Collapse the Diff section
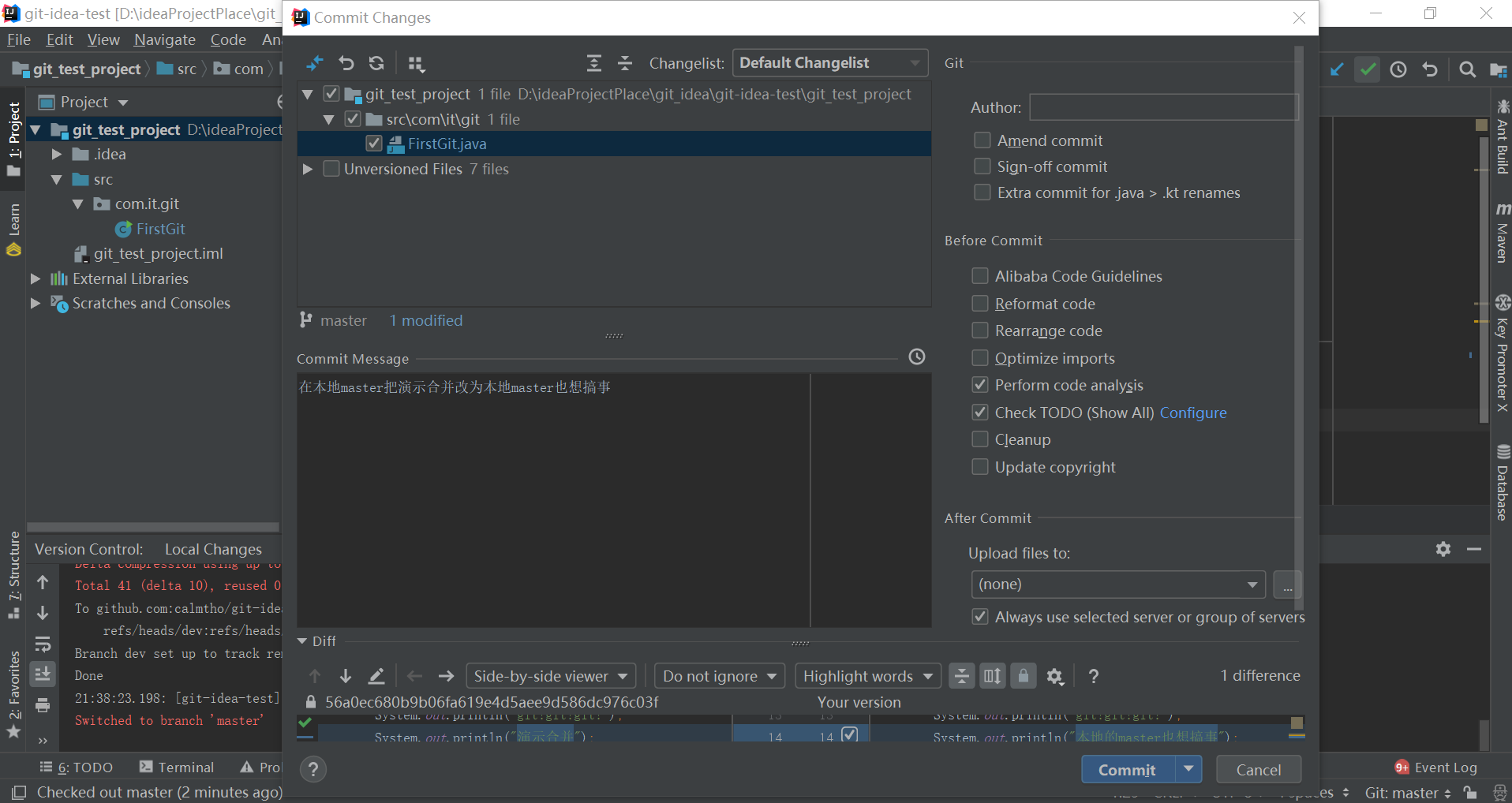Viewport: 1512px width, 803px height. point(302,641)
